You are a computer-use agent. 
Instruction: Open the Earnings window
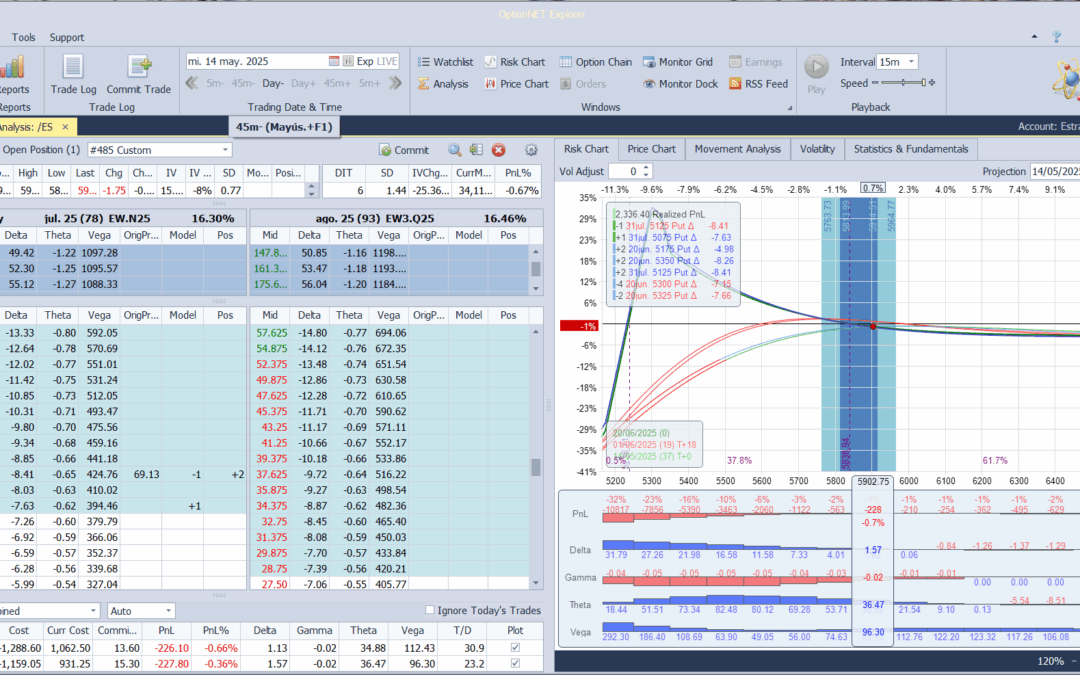click(x=756, y=62)
